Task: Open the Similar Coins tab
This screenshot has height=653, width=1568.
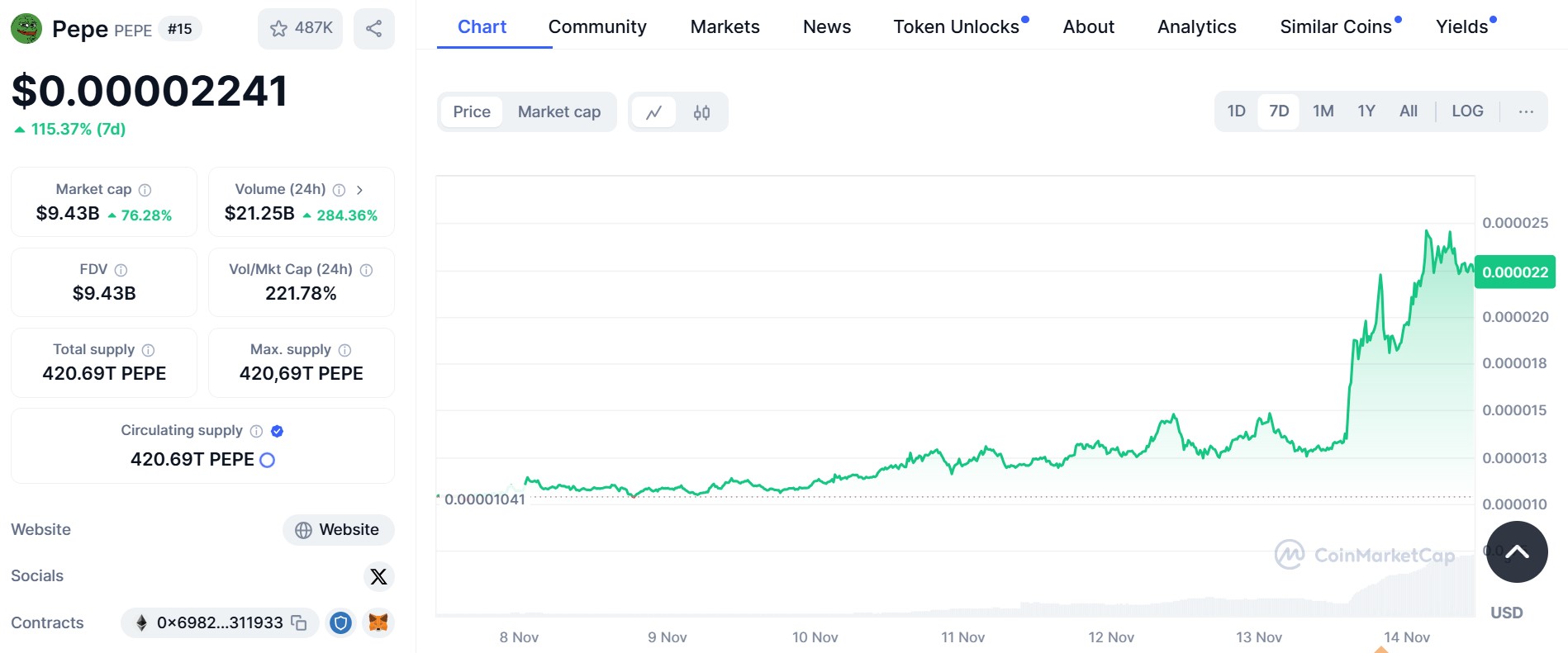Action: [1336, 26]
